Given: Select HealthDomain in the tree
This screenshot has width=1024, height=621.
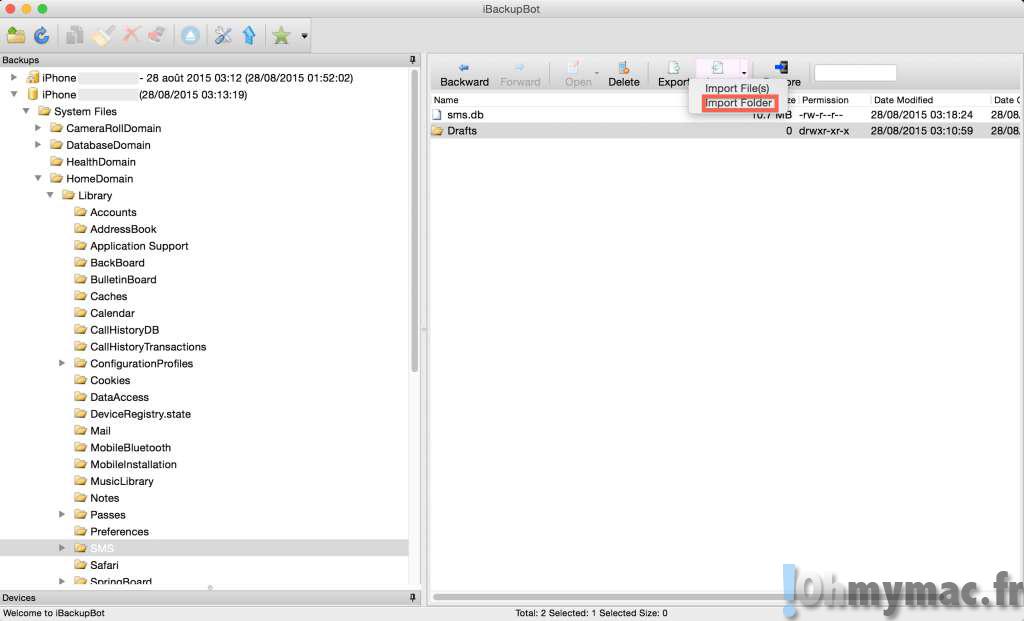Looking at the screenshot, I should [101, 162].
